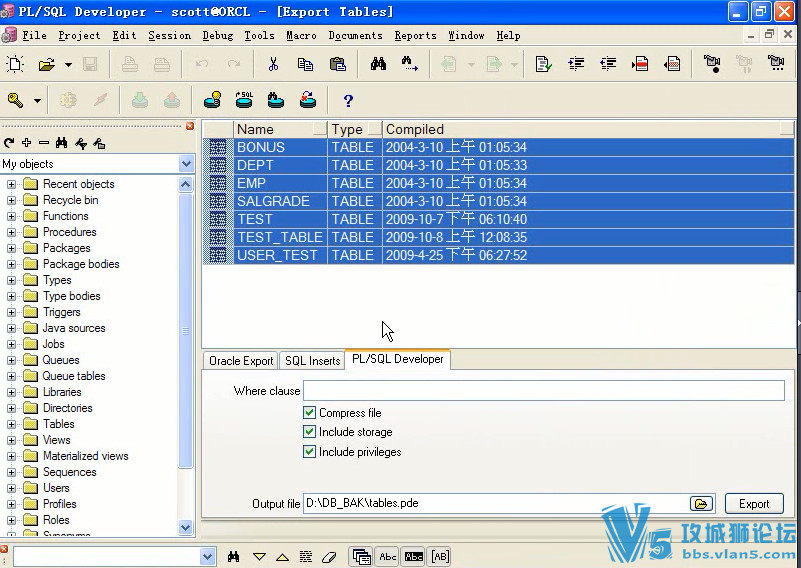The width and height of the screenshot is (801, 568).
Task: Toggle the Include storage checkbox
Action: click(x=309, y=432)
